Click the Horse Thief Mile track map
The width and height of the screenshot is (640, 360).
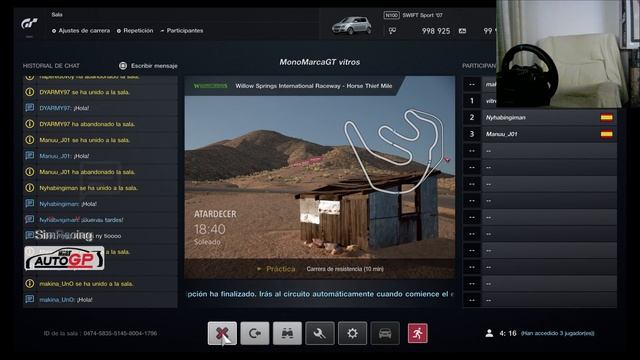tap(394, 151)
